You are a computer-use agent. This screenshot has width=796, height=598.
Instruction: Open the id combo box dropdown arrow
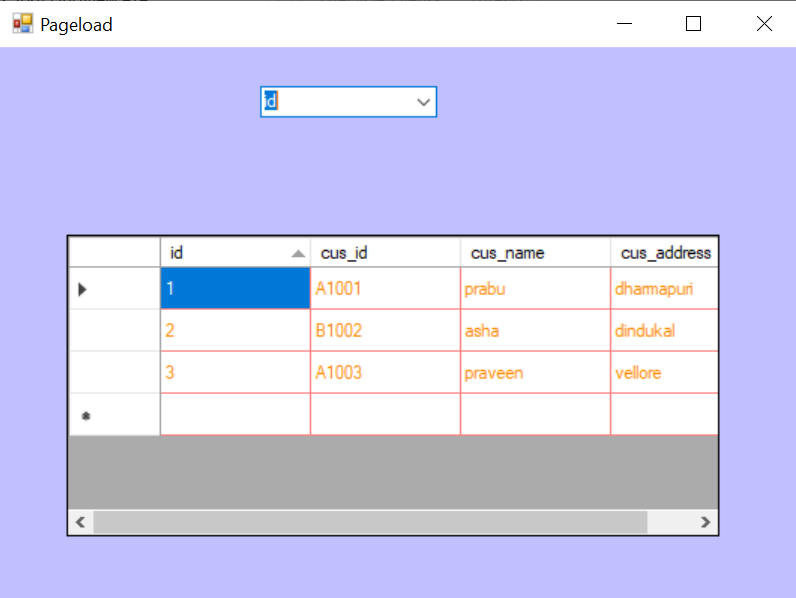click(423, 102)
